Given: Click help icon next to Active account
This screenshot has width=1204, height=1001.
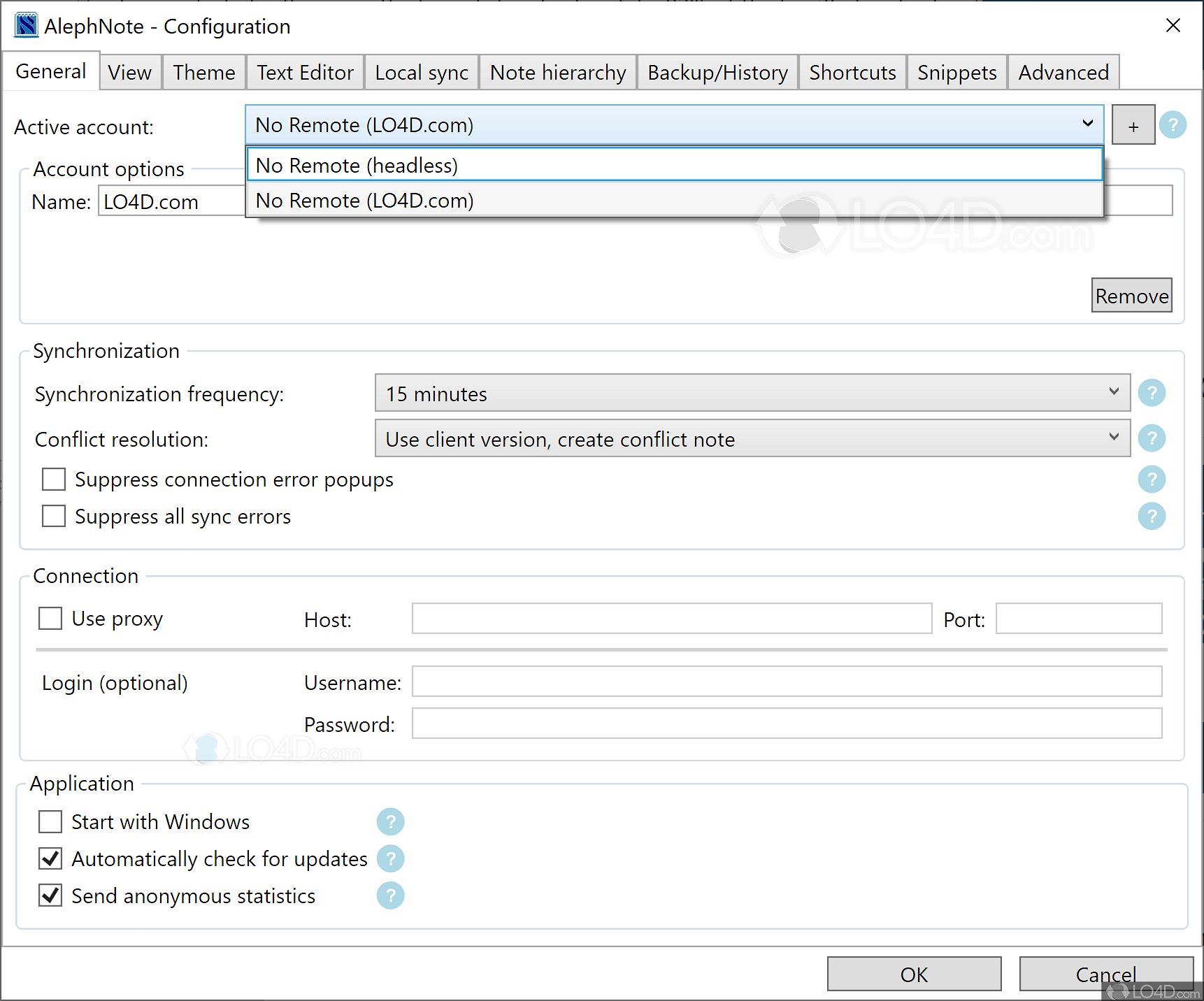Looking at the screenshot, I should pyautogui.click(x=1173, y=125).
